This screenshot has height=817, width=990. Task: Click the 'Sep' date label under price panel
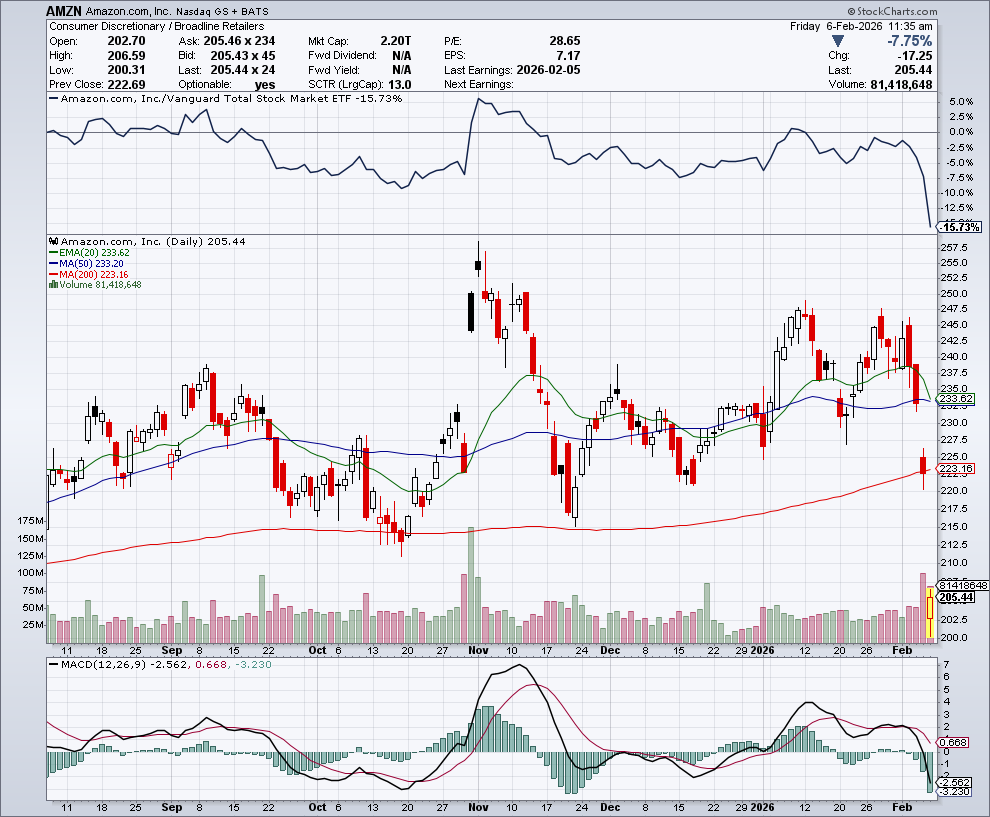coord(172,650)
